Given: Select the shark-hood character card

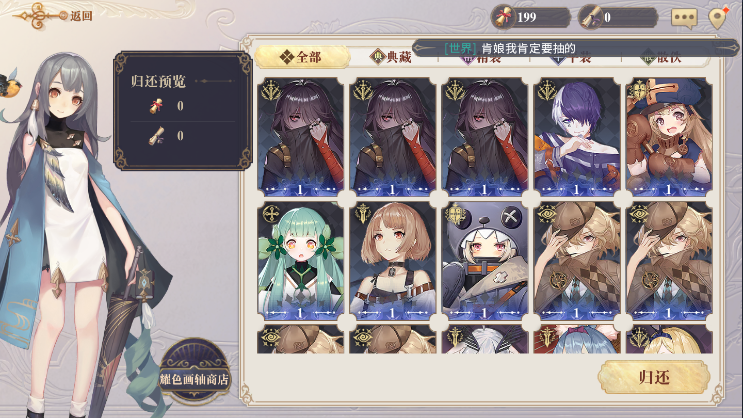Looking at the screenshot, I should (x=484, y=260).
